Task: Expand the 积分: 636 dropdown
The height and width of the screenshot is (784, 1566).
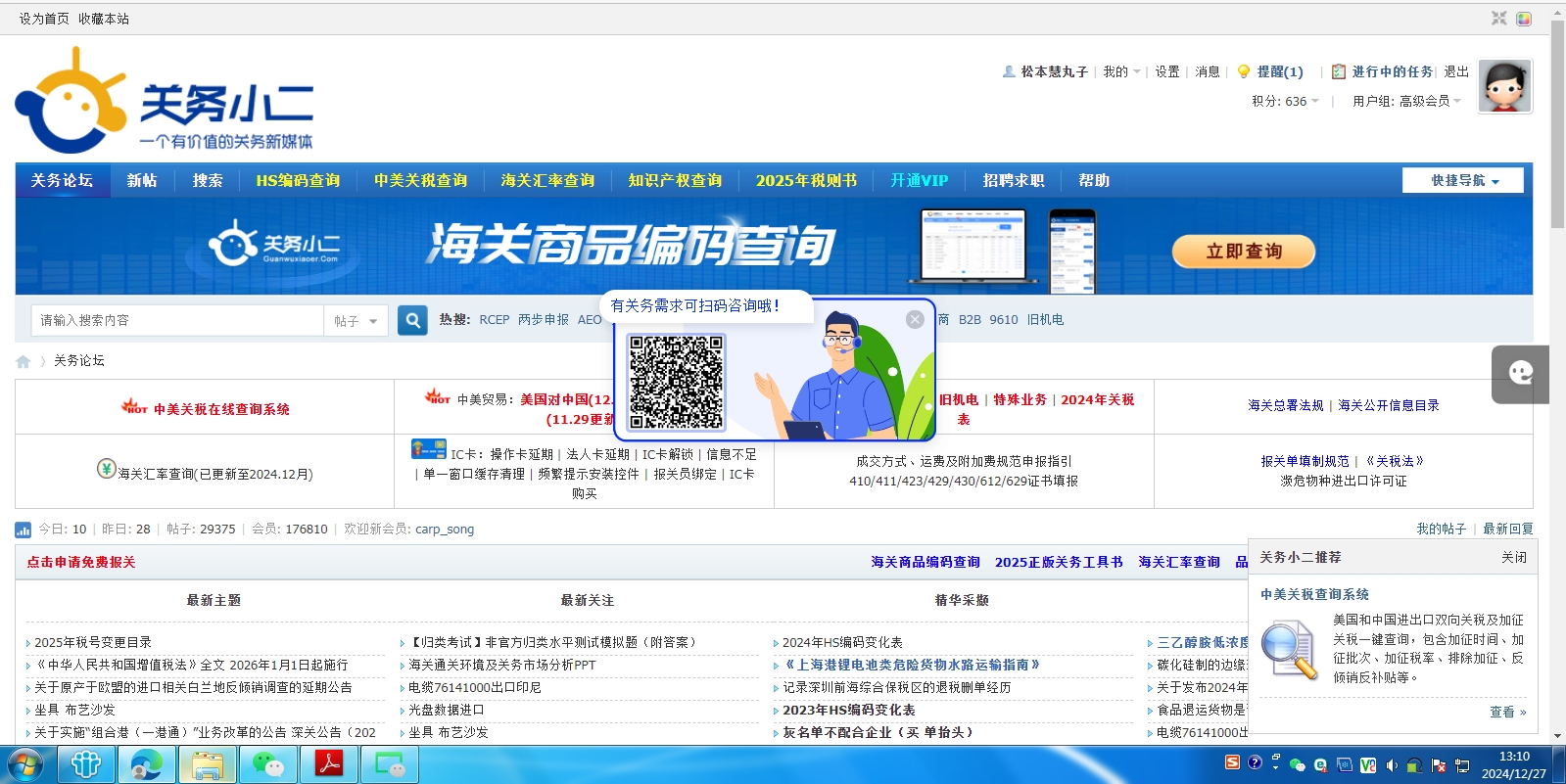Action: coord(1285,101)
